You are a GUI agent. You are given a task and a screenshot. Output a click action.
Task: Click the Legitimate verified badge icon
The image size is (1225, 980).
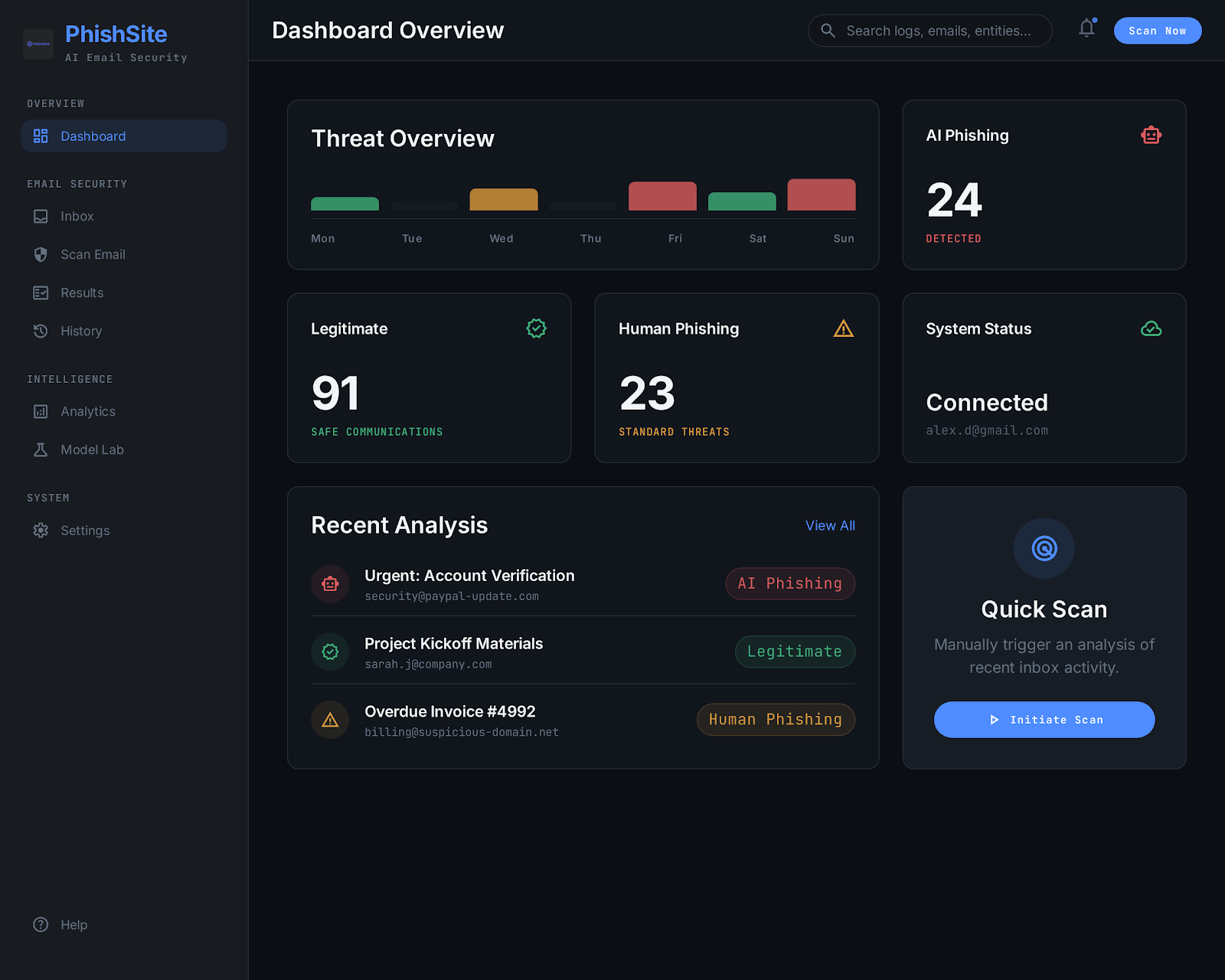pos(536,328)
